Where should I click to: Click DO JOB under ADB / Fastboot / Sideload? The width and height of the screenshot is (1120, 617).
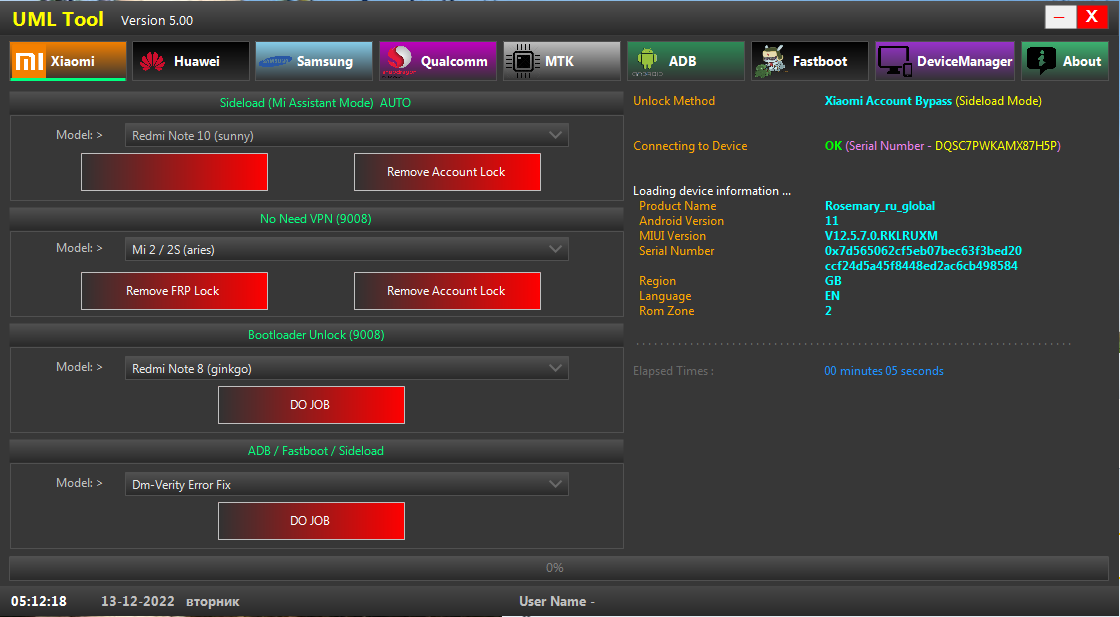point(311,521)
